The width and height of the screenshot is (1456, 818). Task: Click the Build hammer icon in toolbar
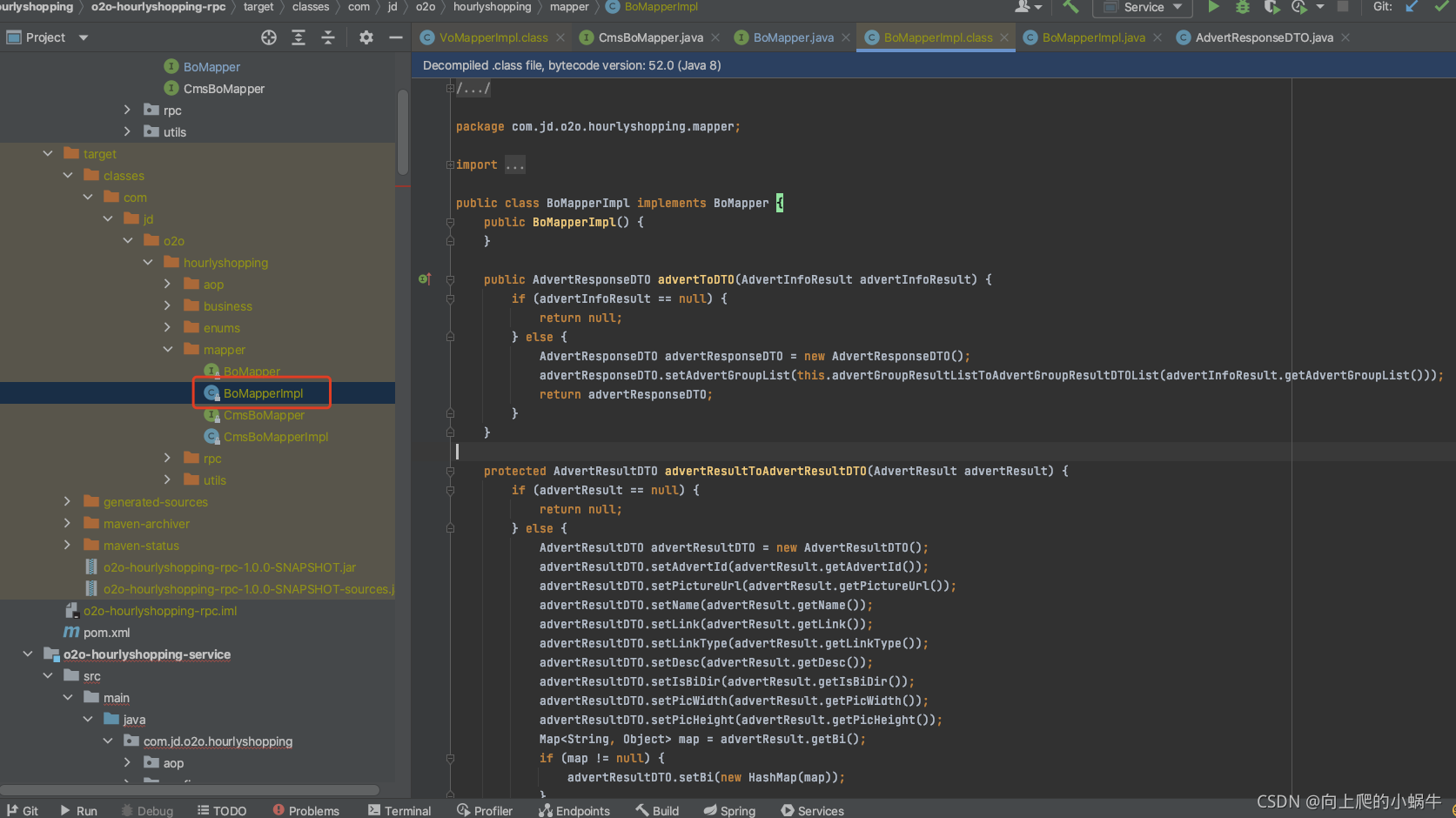tap(1071, 7)
